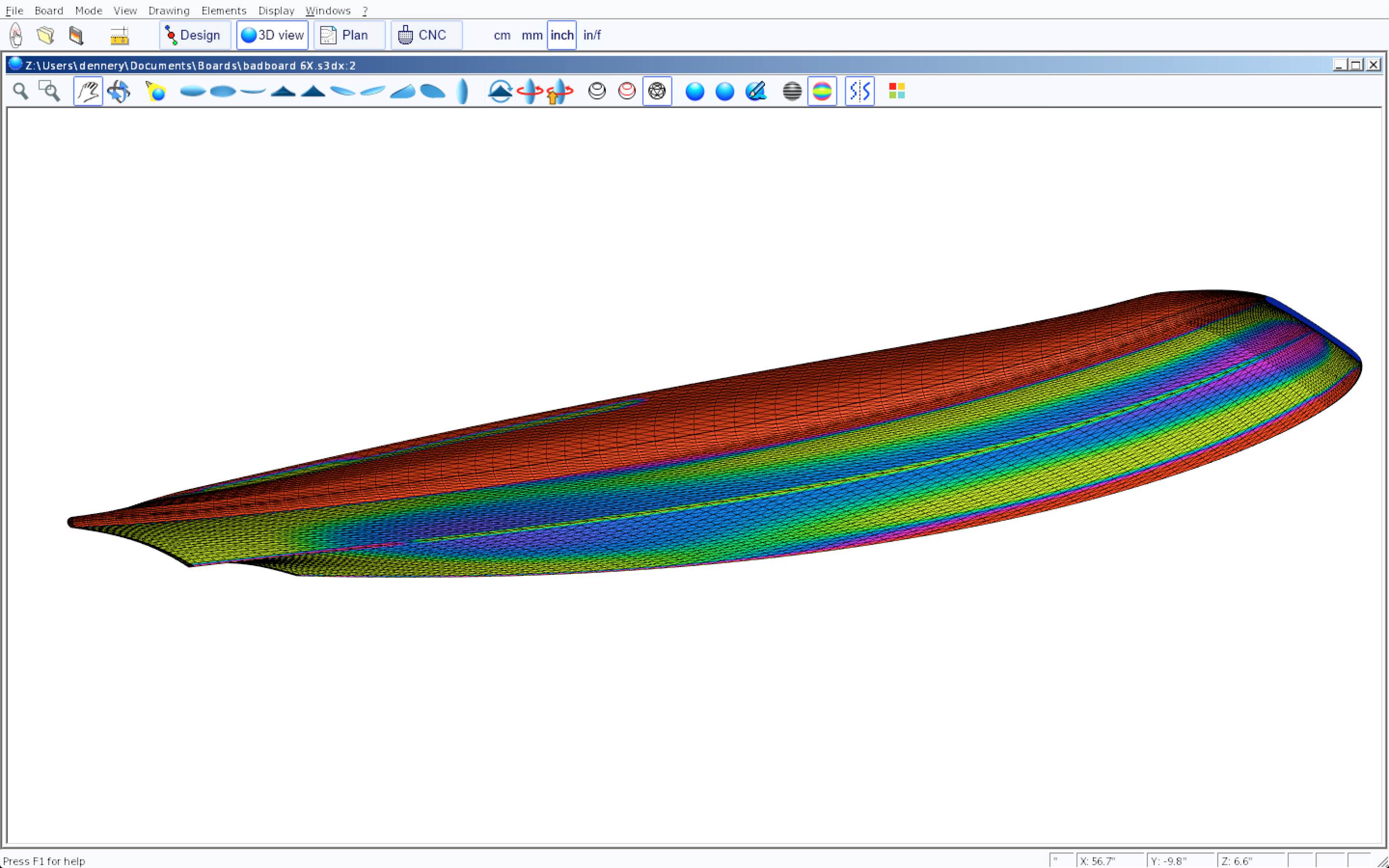Select the 3D rotate view tool
This screenshot has width=1389, height=868.
pos(119,91)
